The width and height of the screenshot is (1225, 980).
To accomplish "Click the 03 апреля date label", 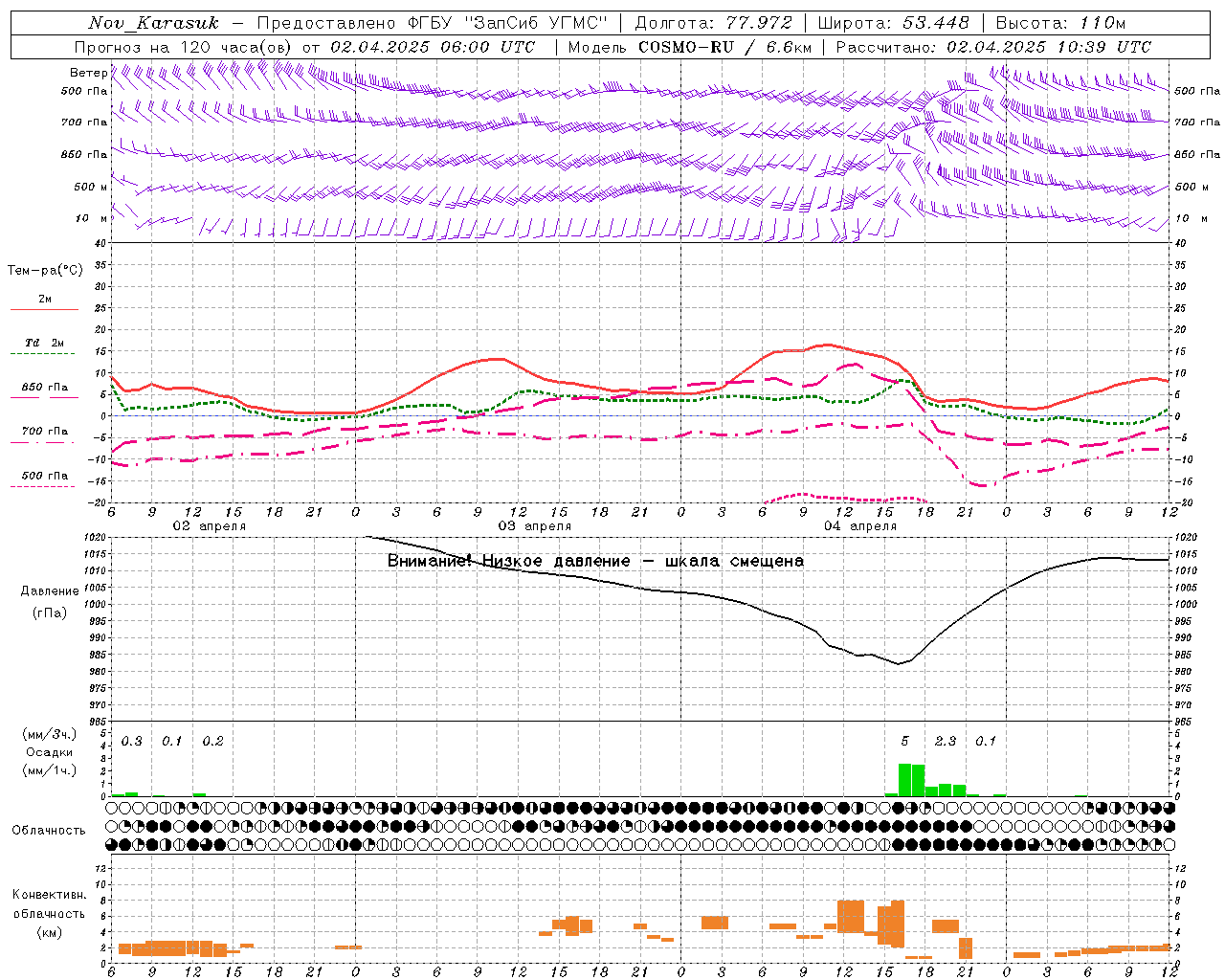I will point(534,526).
